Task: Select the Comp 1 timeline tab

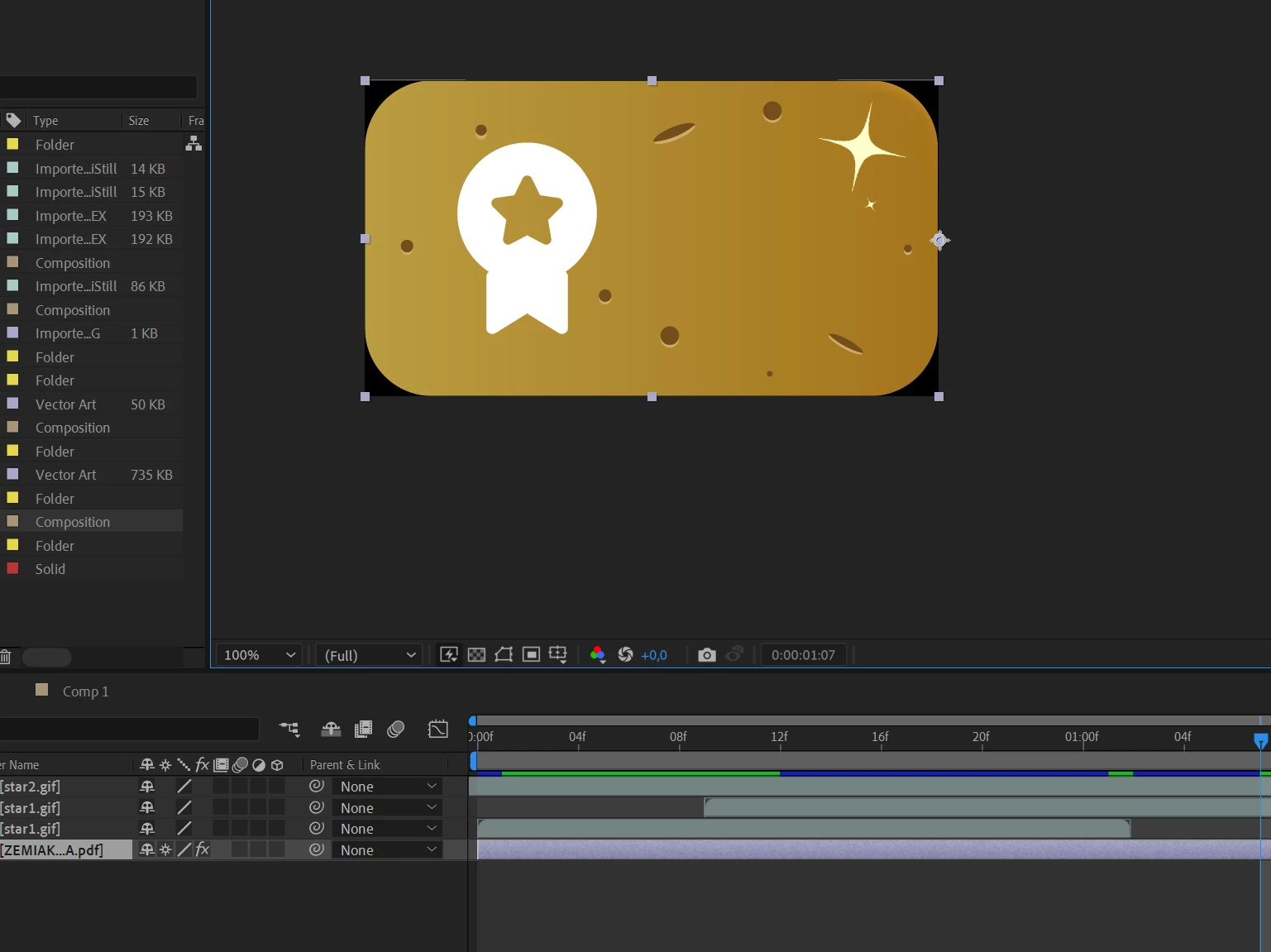Action: coord(85,691)
